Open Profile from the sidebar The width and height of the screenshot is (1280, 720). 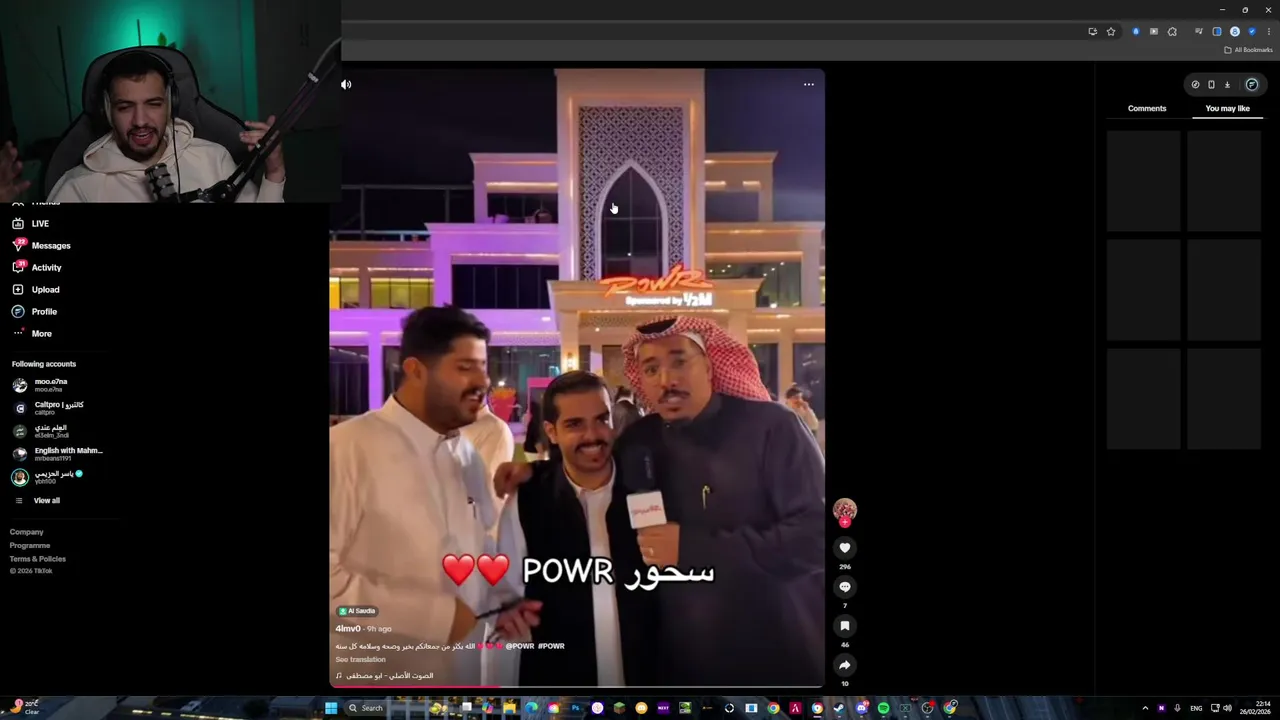34,311
